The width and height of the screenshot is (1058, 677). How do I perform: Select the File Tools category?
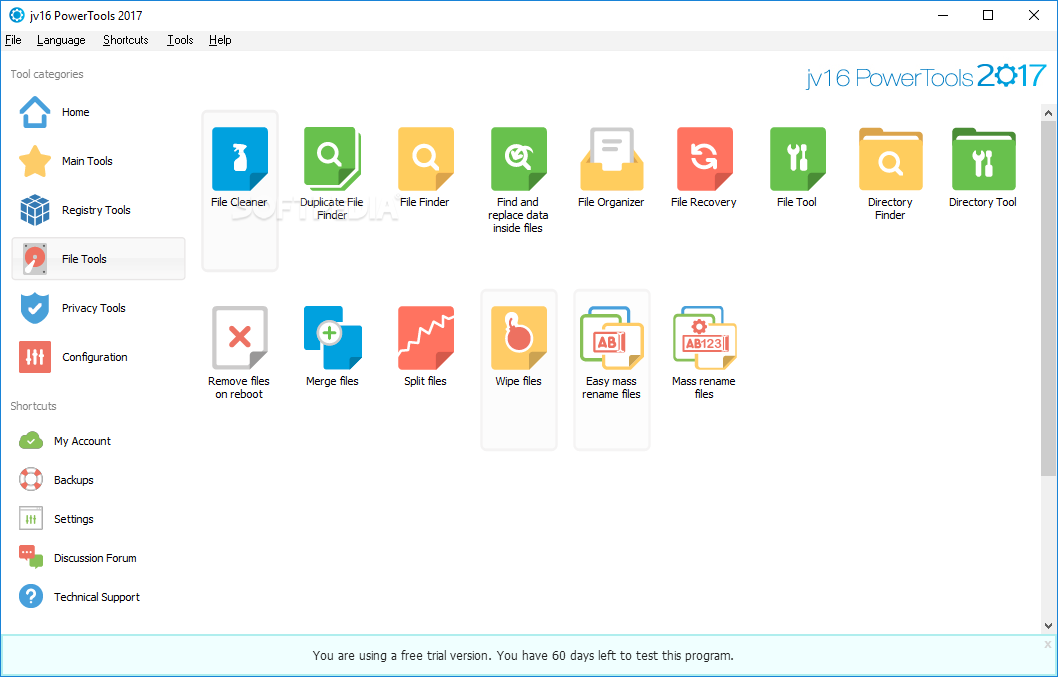pos(98,259)
